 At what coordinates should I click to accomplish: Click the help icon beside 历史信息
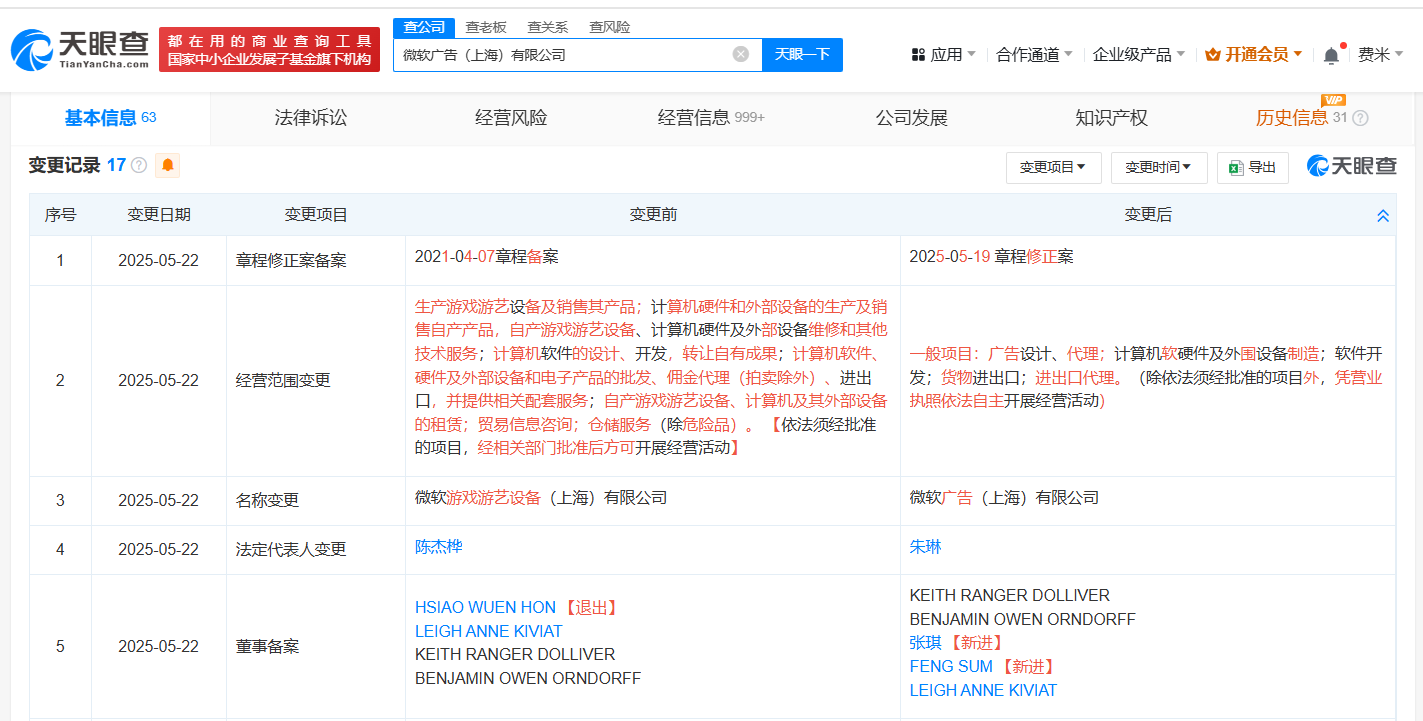click(x=1360, y=119)
